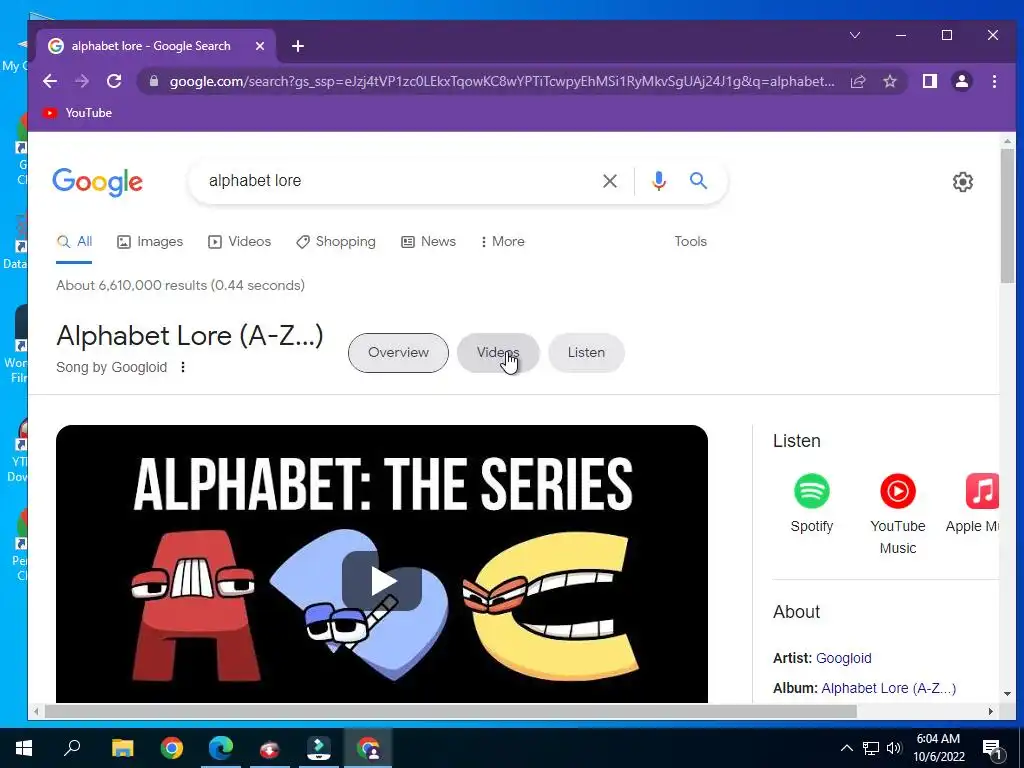Bookmark this tab with the star icon
The height and width of the screenshot is (768, 1024).
point(889,81)
